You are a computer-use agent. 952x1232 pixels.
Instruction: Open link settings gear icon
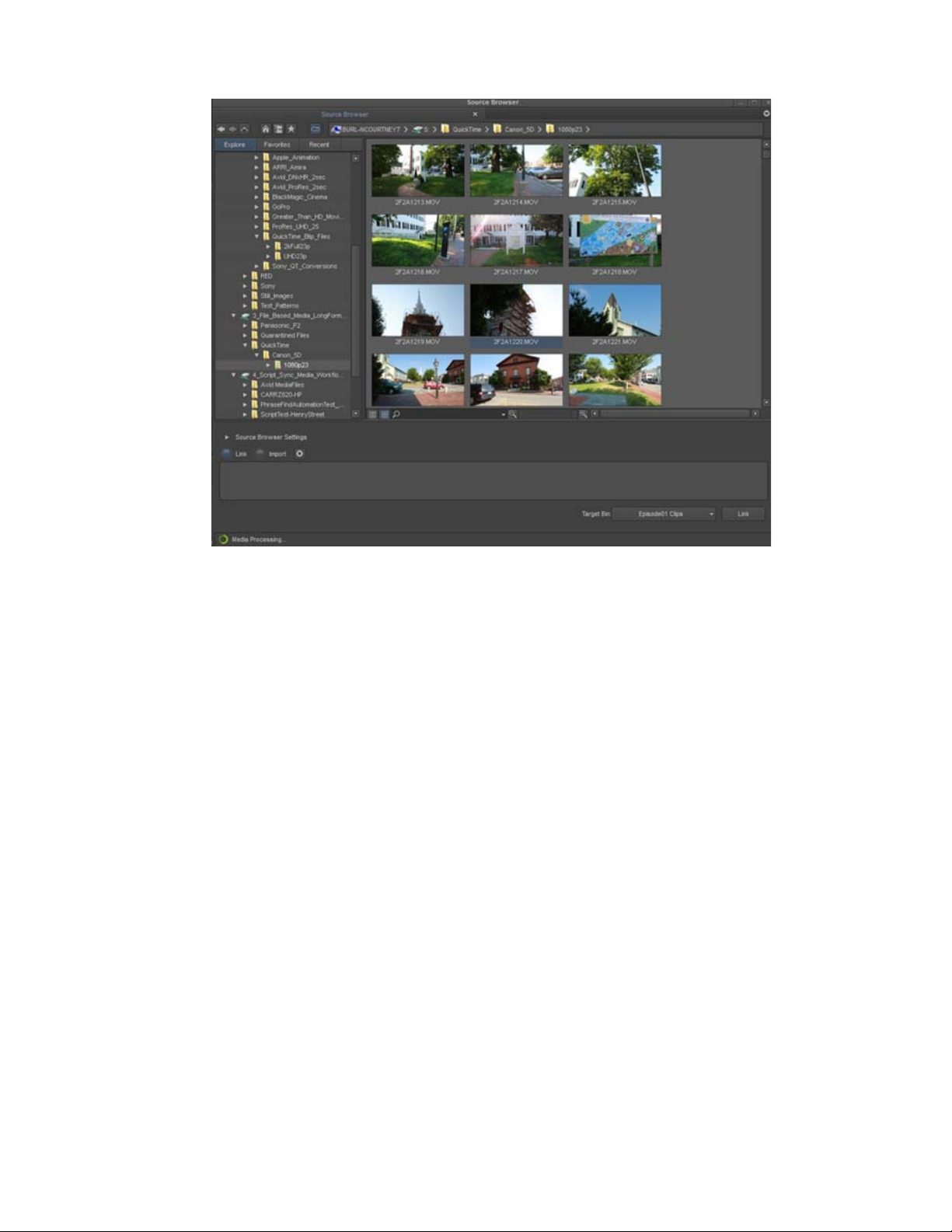point(299,454)
